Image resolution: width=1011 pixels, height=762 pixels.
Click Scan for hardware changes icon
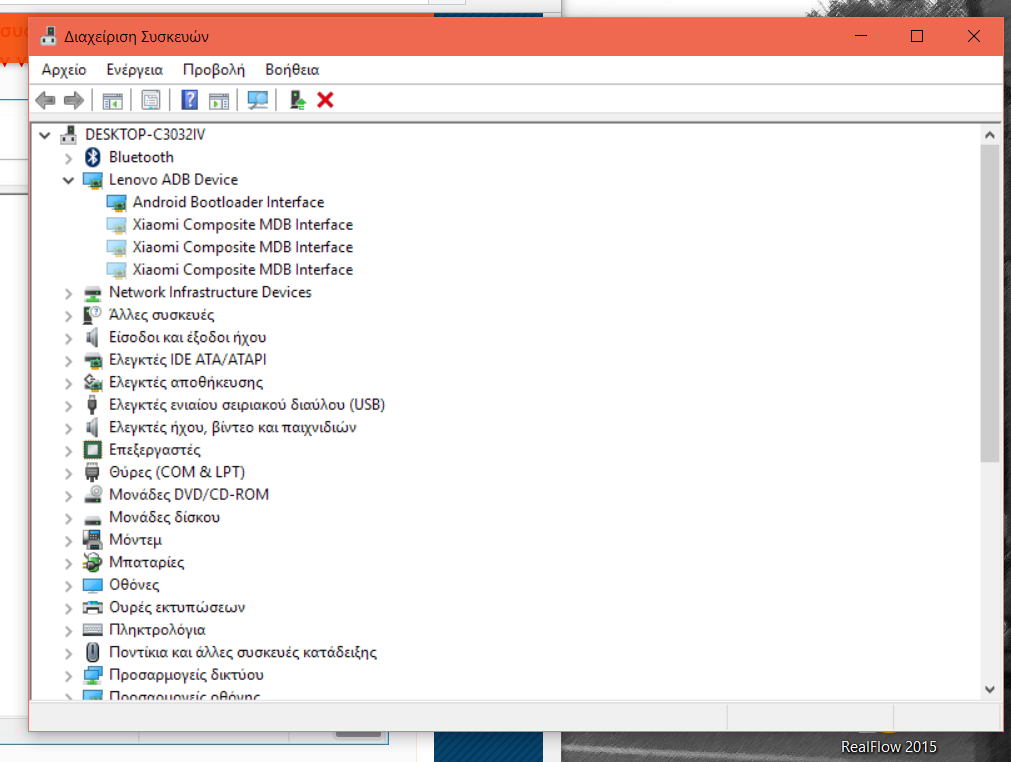coord(258,100)
